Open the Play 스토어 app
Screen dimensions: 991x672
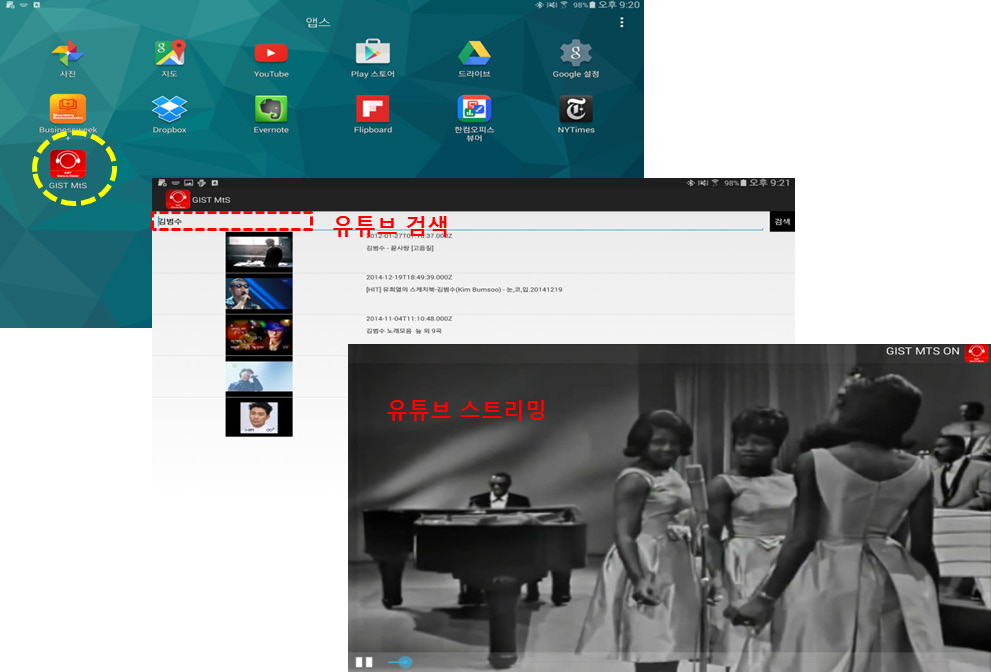(x=372, y=55)
